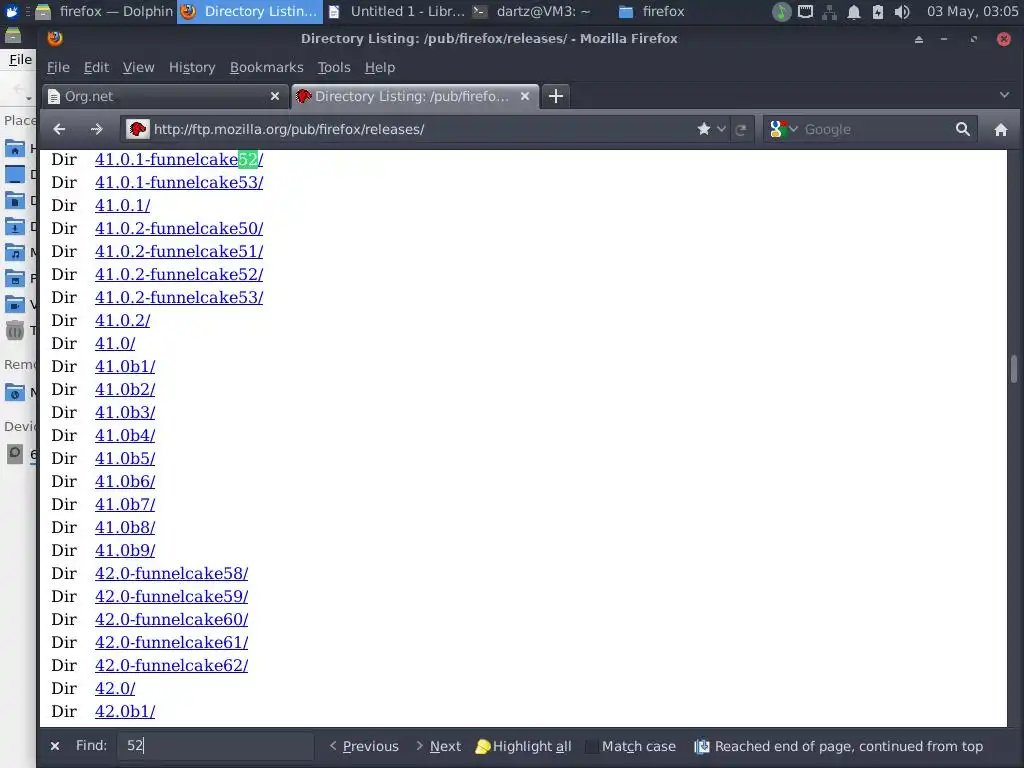Open the application launcher in the panel
Image resolution: width=1024 pixels, height=768 pixels.
12,11
